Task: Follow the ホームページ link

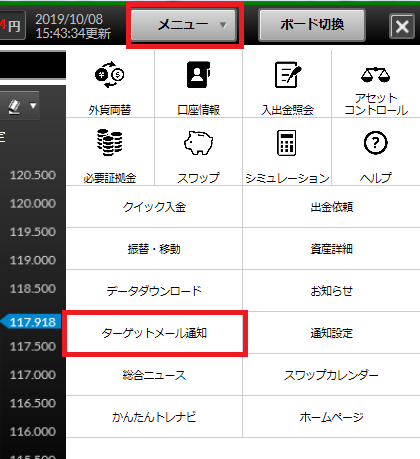Action: 332,417
